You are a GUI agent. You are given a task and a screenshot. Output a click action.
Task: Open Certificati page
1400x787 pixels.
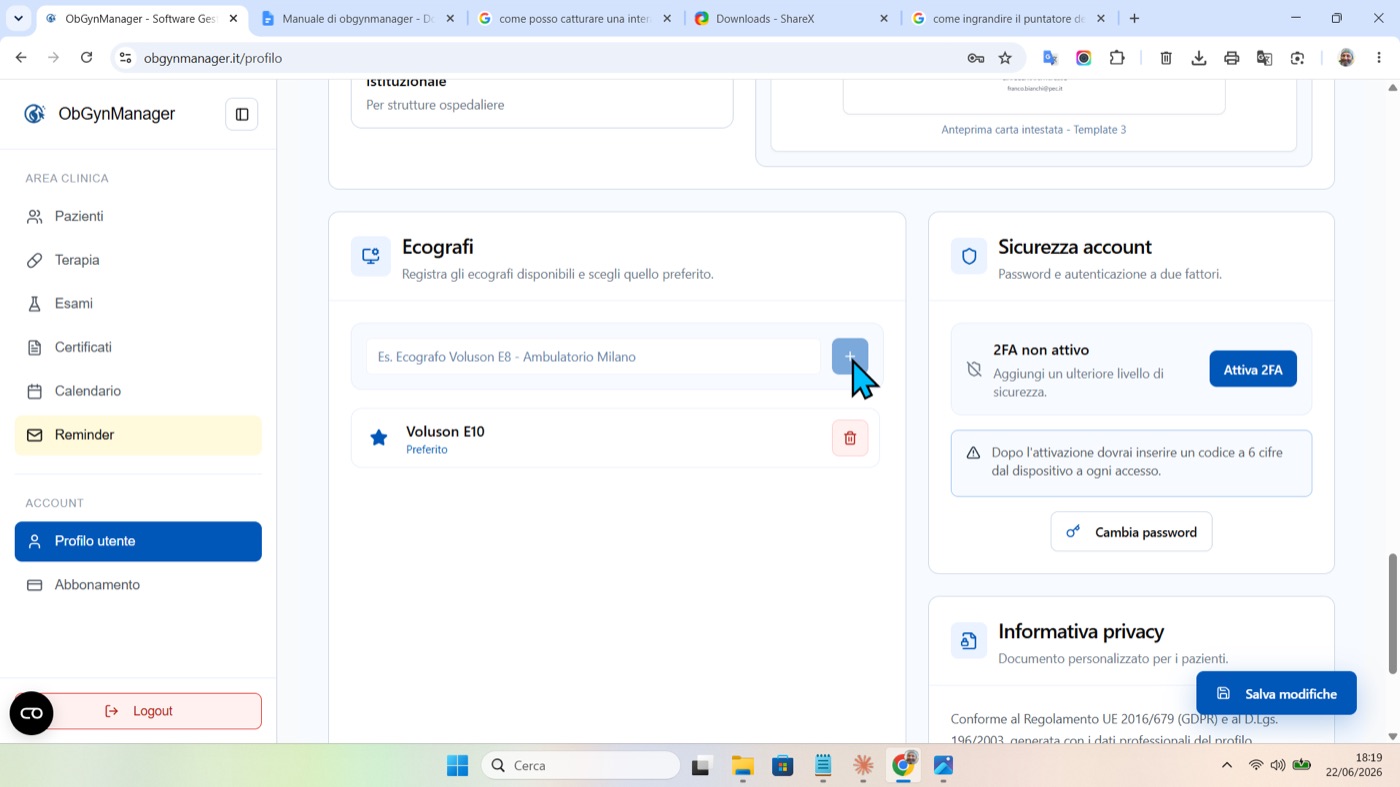click(x=138, y=347)
